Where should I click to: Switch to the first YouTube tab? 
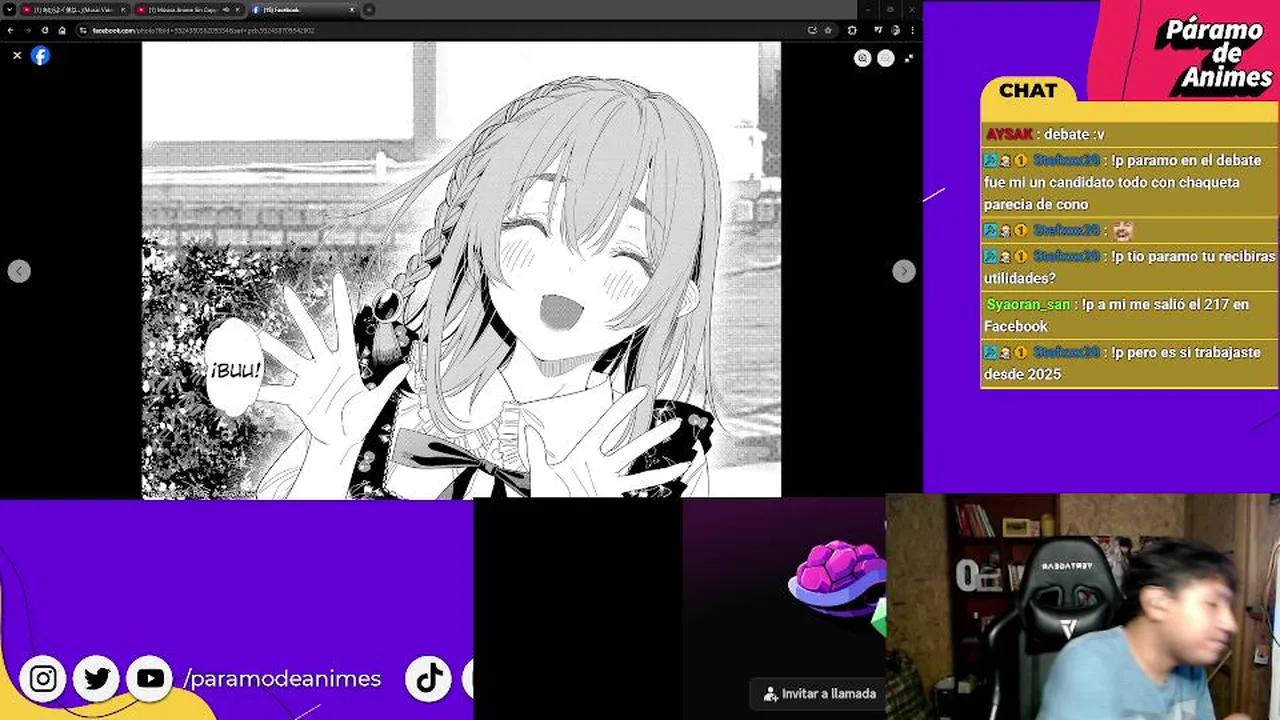(x=74, y=10)
